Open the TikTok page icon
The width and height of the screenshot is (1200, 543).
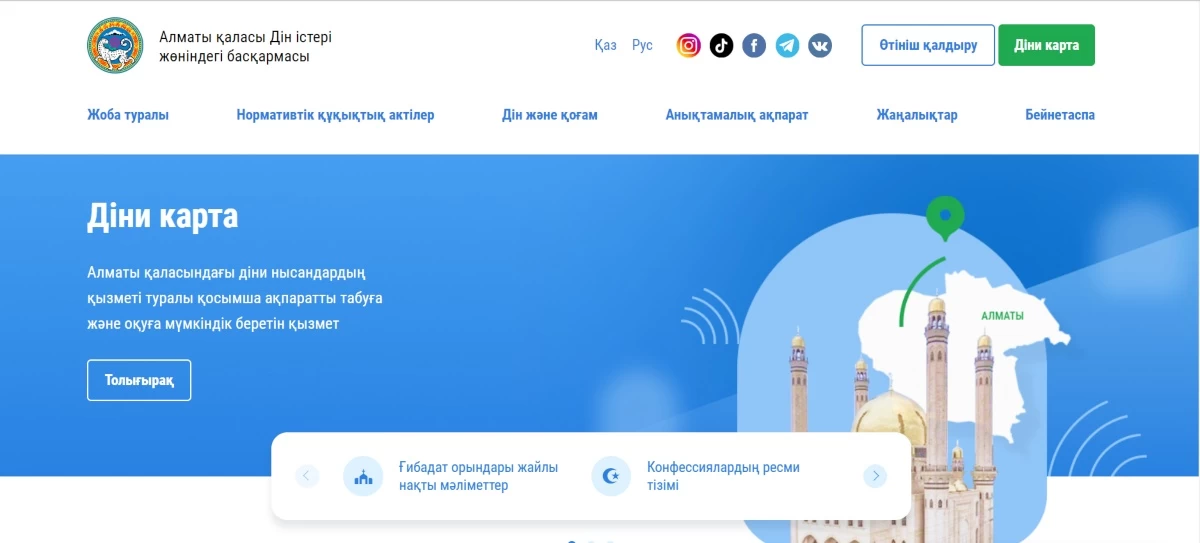[x=721, y=45]
